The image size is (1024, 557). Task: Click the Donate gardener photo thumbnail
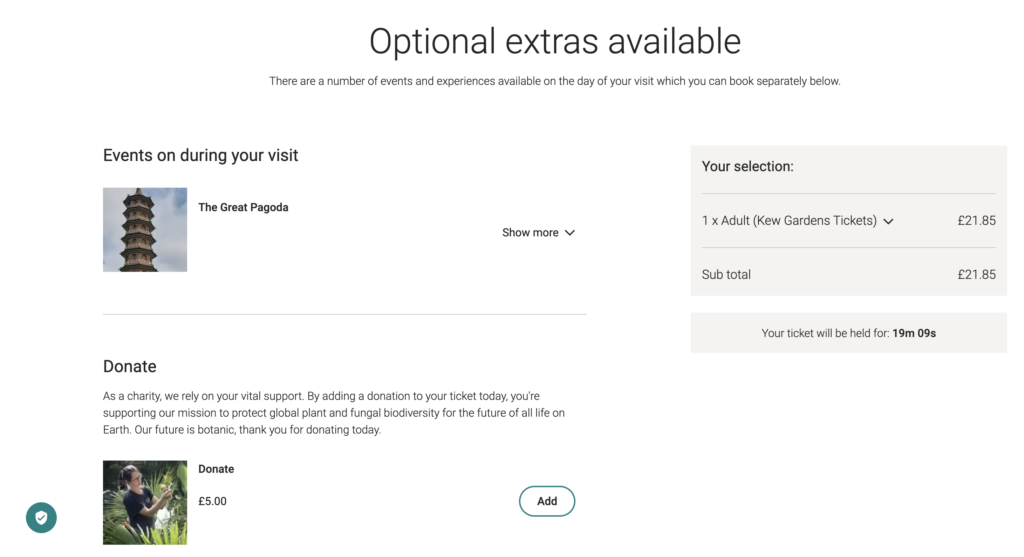point(145,503)
